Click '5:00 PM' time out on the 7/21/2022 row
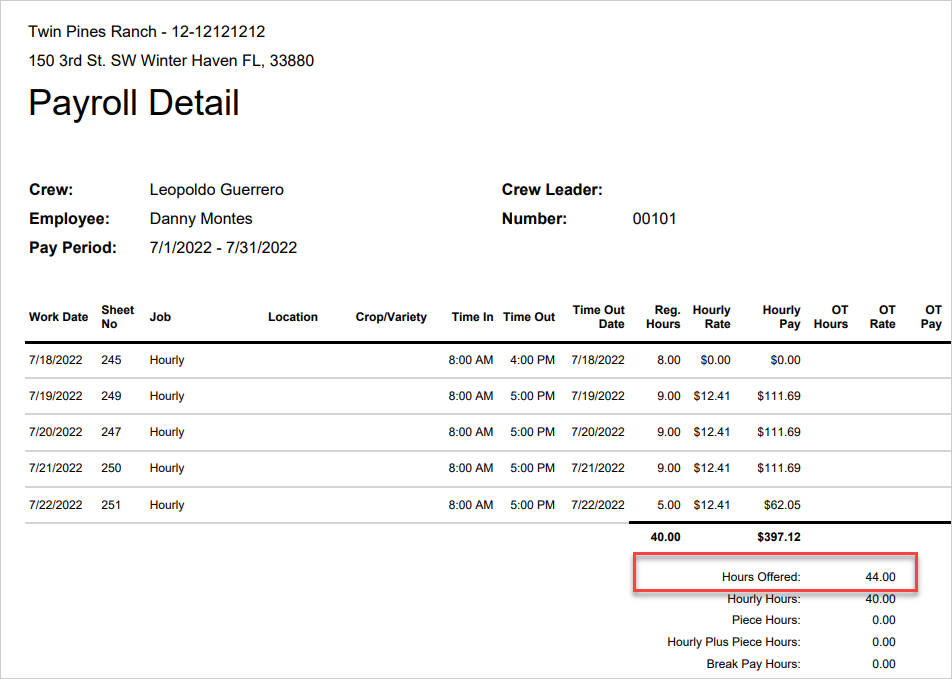Screen dimensions: 952x679 pyautogui.click(x=532, y=468)
